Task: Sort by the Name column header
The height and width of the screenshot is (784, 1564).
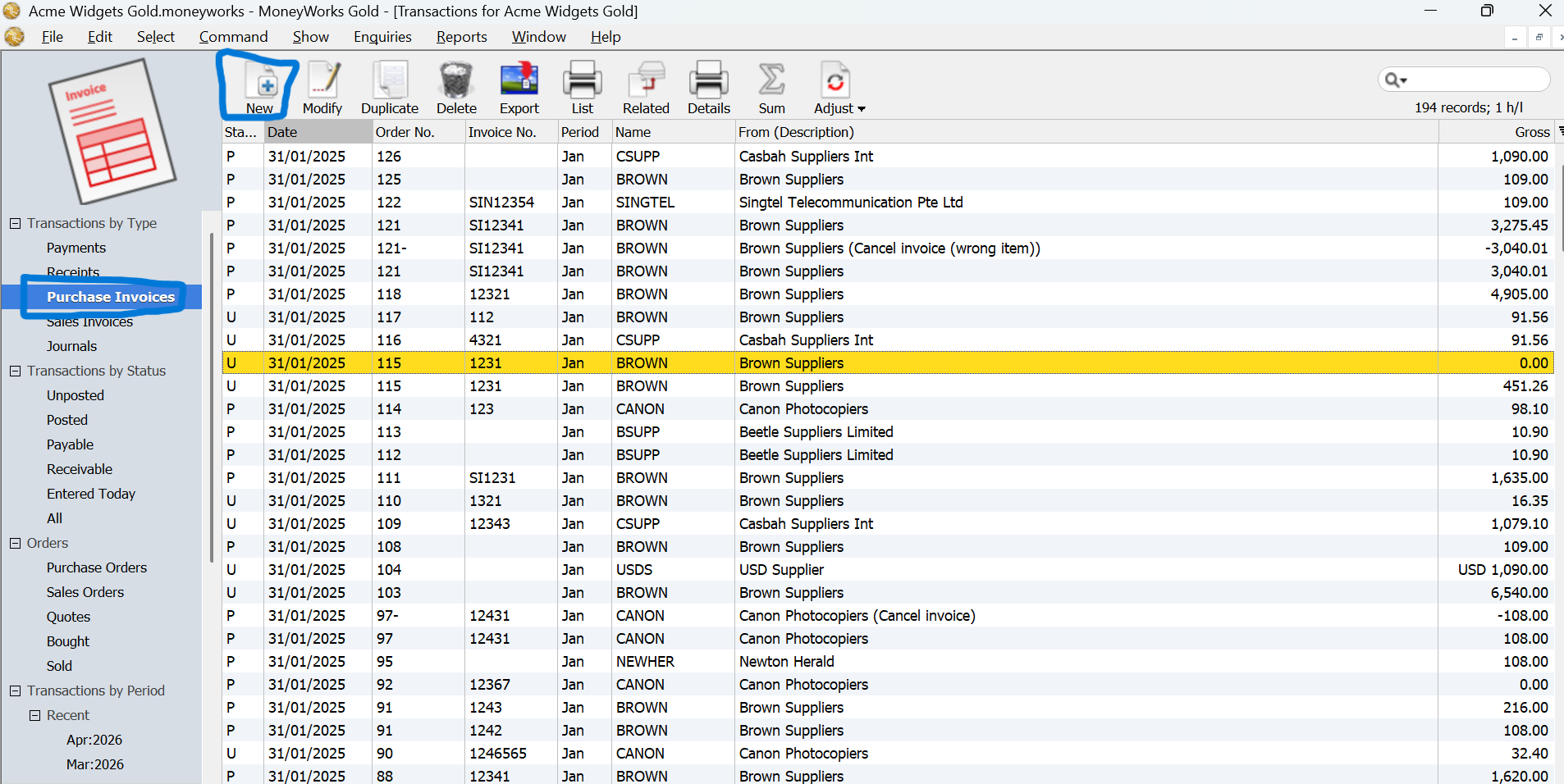Action: [674, 132]
